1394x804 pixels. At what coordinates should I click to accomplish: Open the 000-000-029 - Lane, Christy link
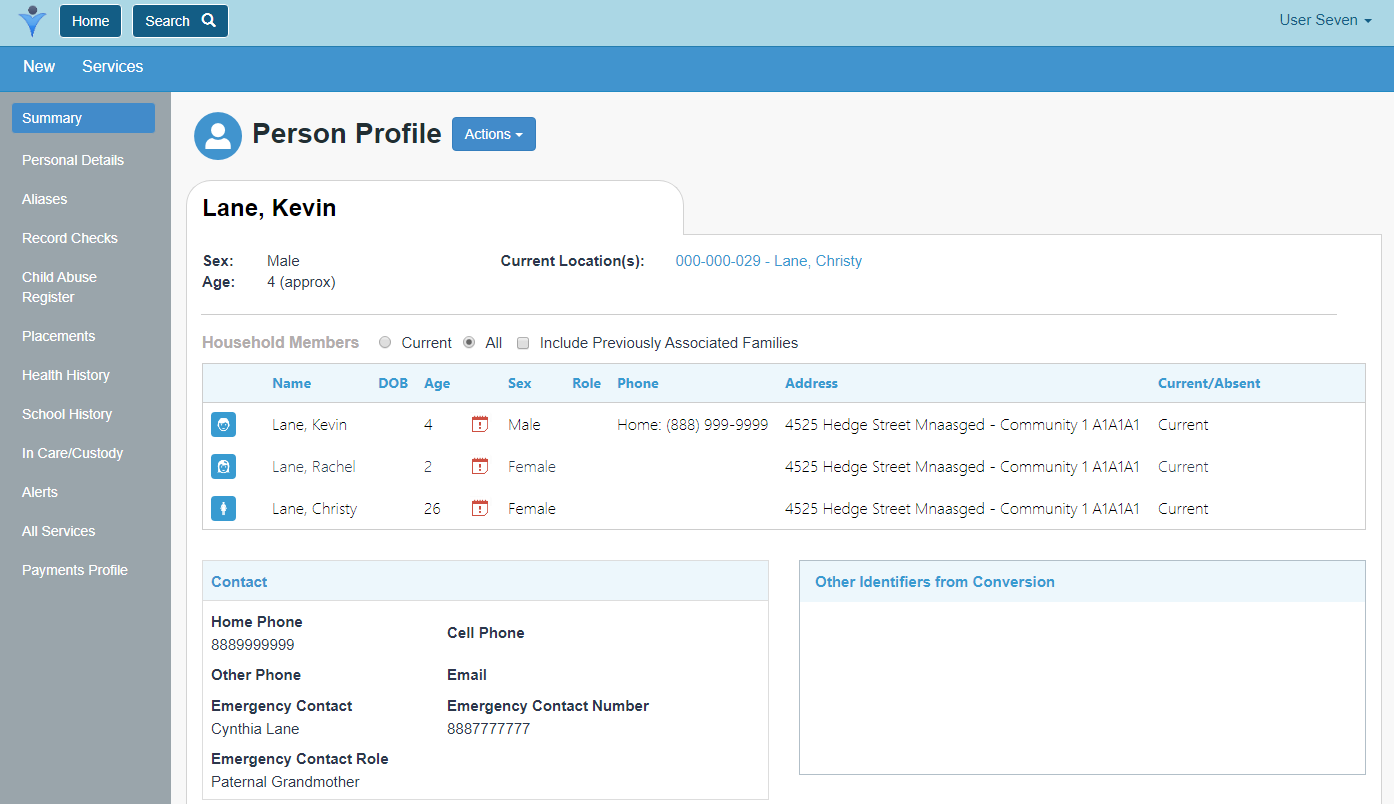click(768, 261)
